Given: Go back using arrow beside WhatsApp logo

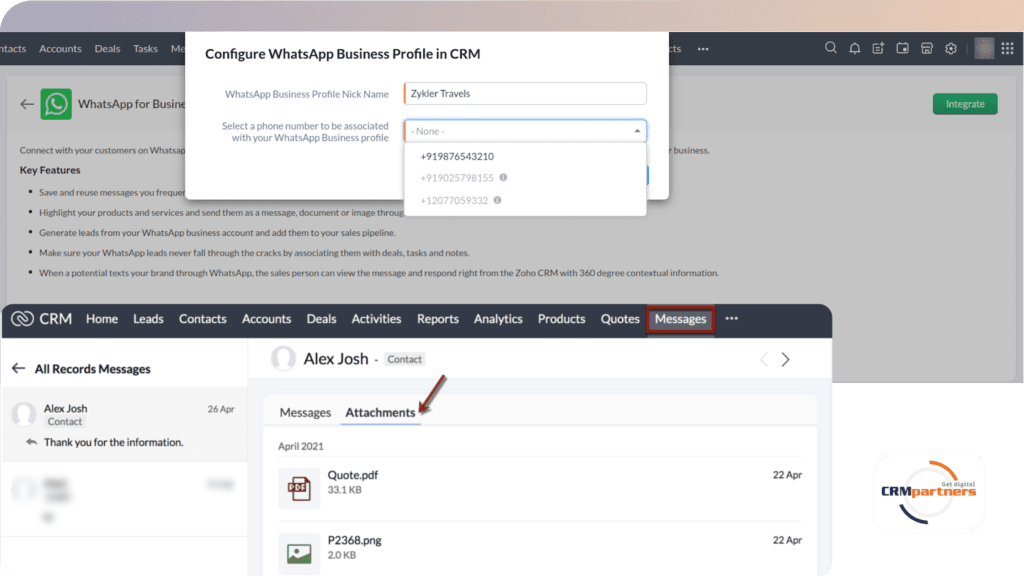Looking at the screenshot, I should point(27,104).
